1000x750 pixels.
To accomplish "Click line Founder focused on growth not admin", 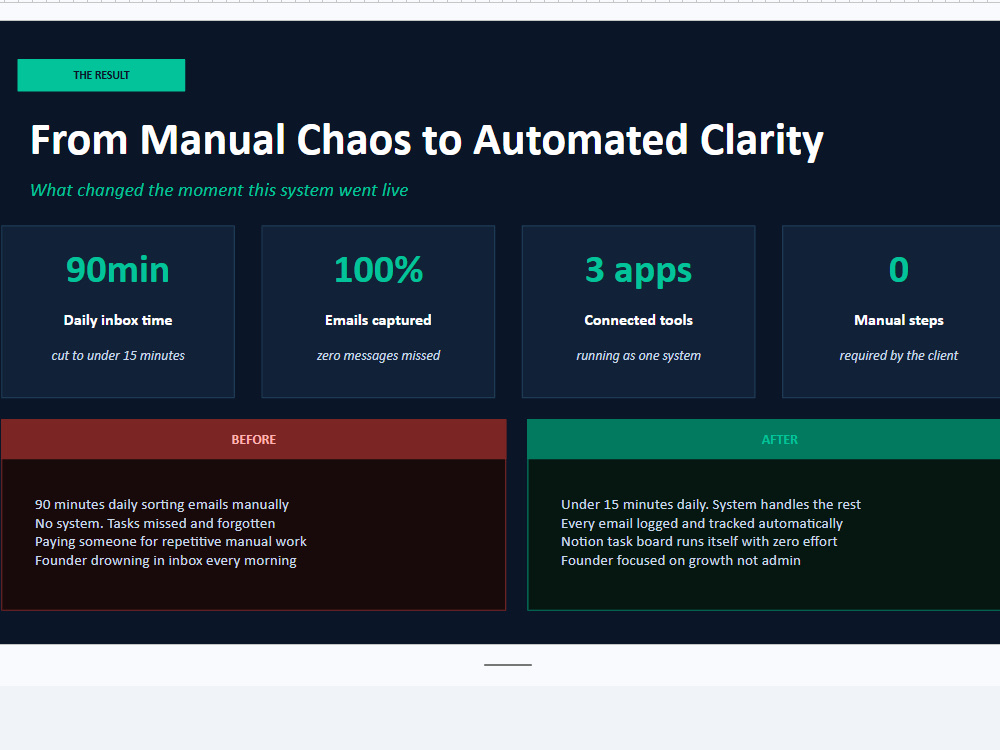I will click(680, 561).
